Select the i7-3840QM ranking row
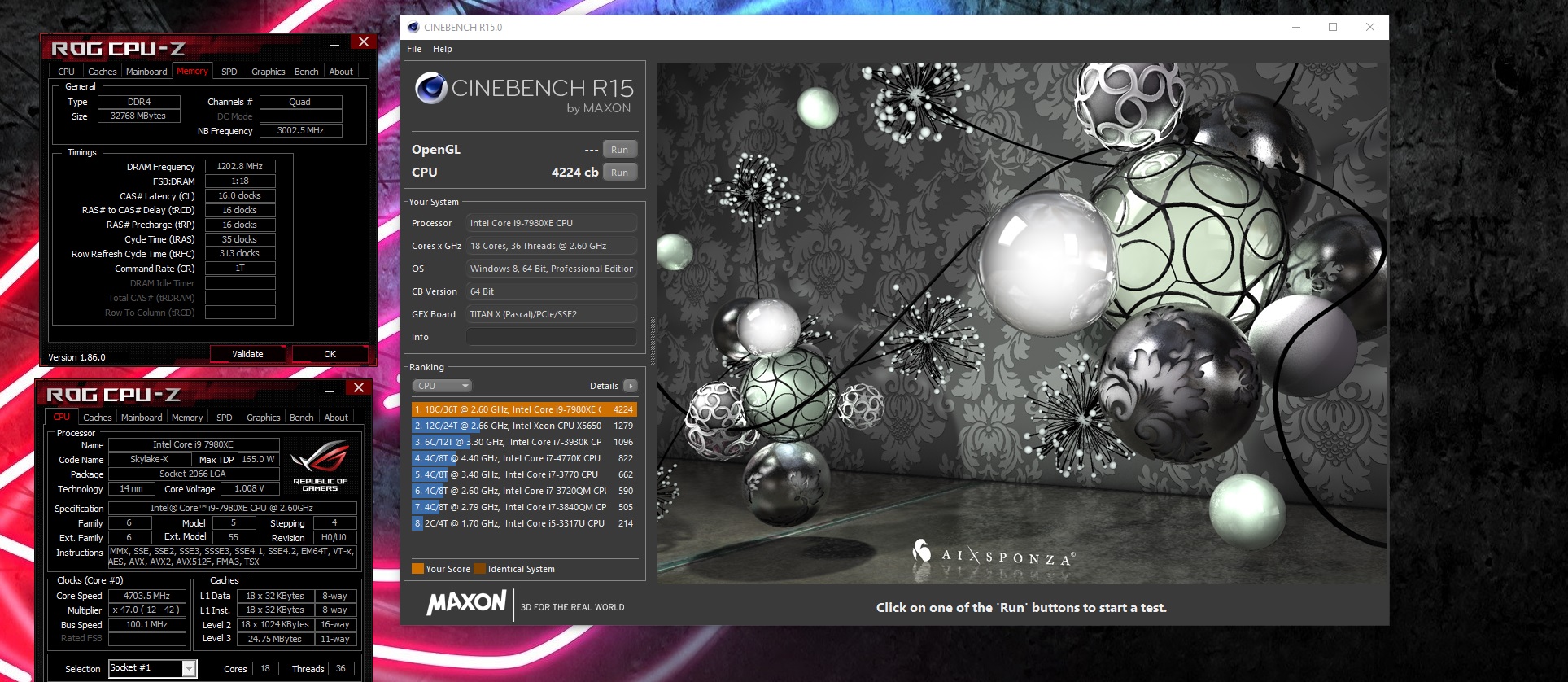The height and width of the screenshot is (682, 1568). coord(524,507)
